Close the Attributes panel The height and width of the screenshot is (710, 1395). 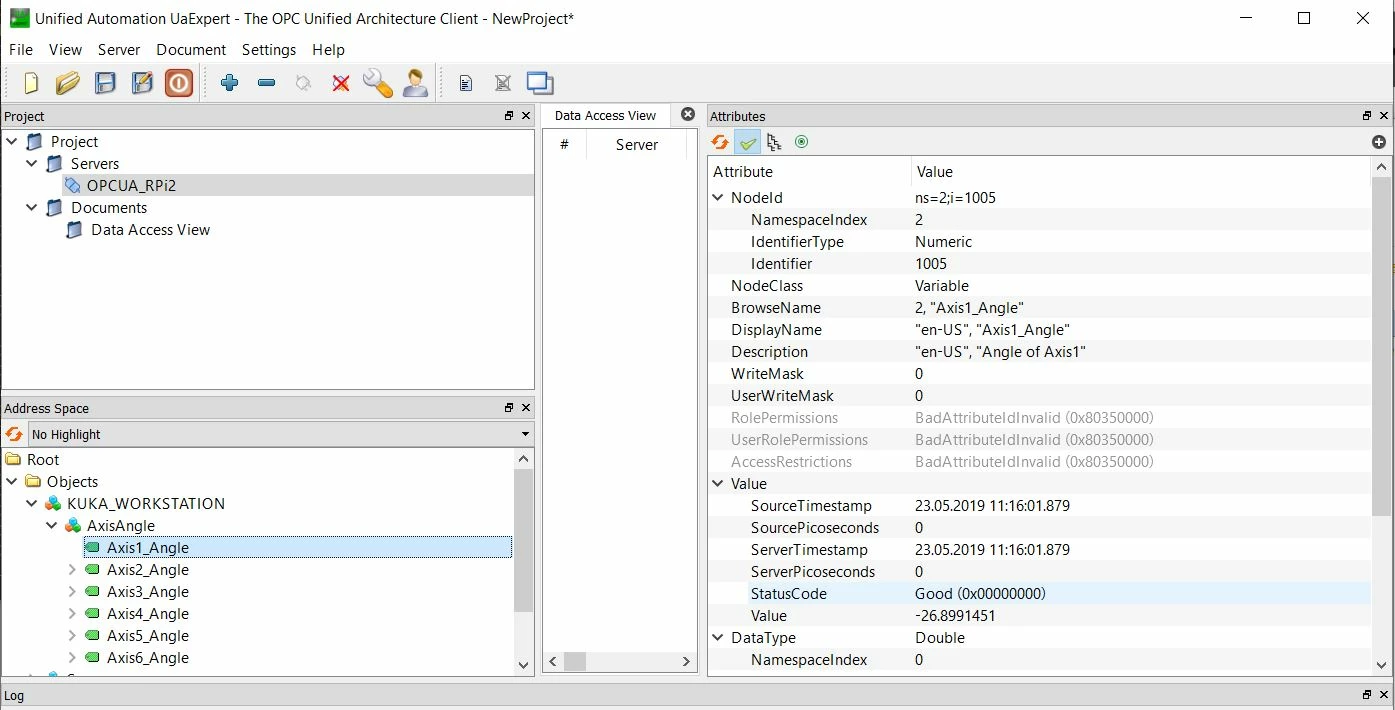pyautogui.click(x=1384, y=116)
